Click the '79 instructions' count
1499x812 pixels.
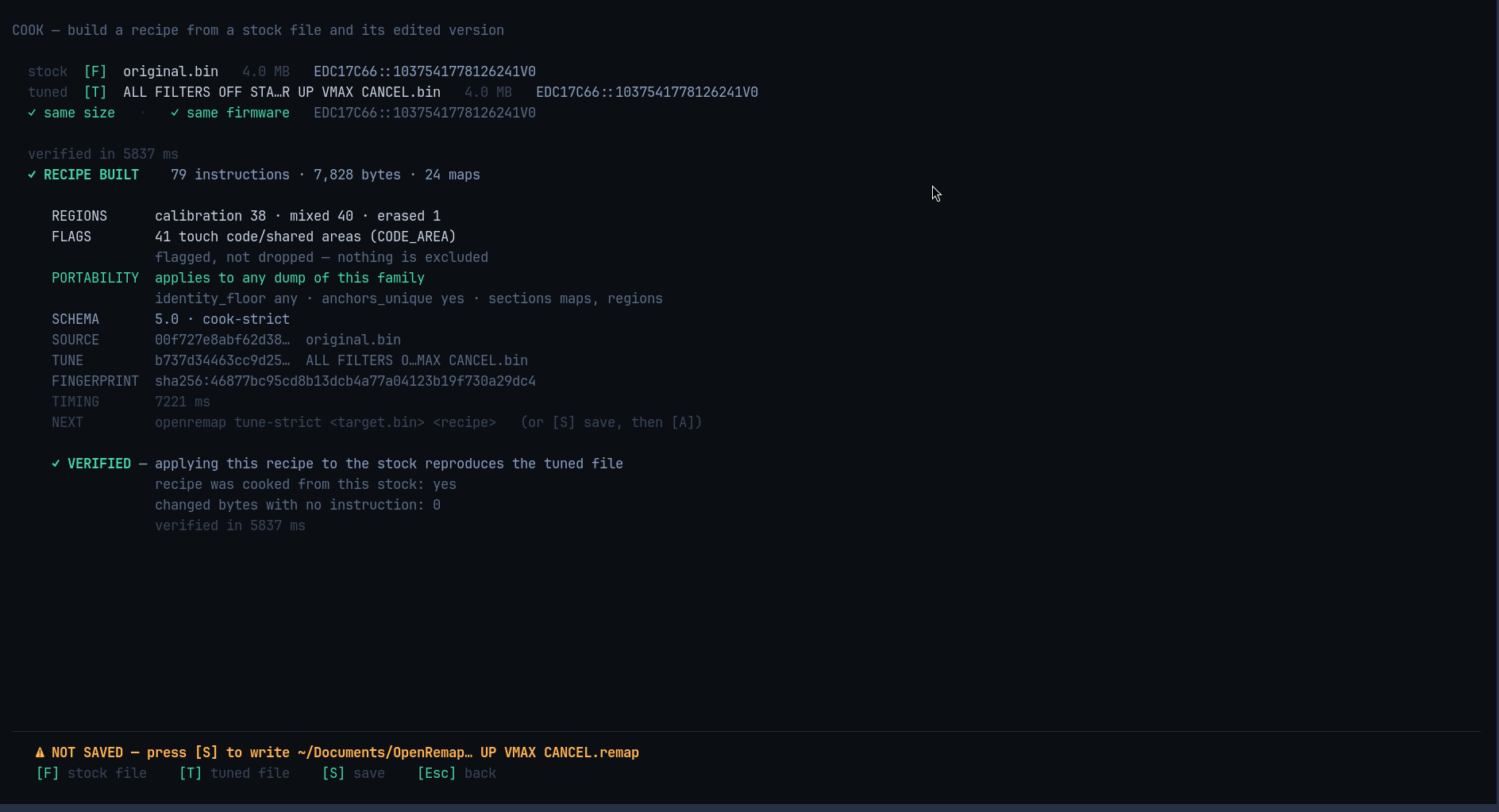(x=230, y=175)
